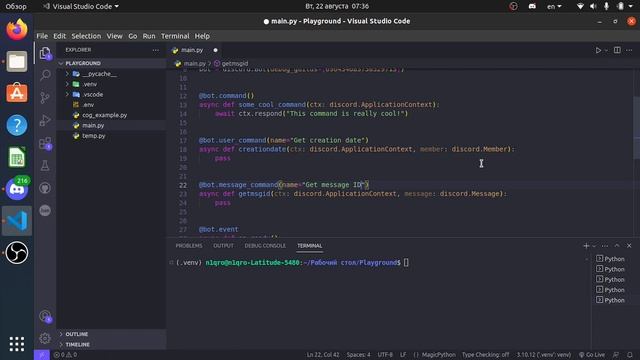This screenshot has height=360, width=640.
Task: Open run button dropdown arrow
Action: tap(606, 50)
